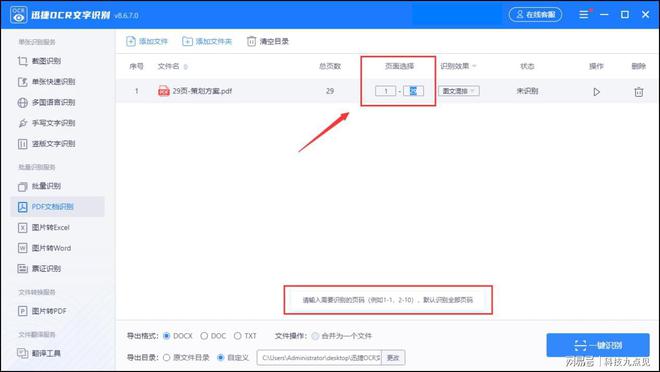Viewport: 660px width, 372px height.
Task: Delete the PDF row with trash icon
Action: [x=639, y=92]
